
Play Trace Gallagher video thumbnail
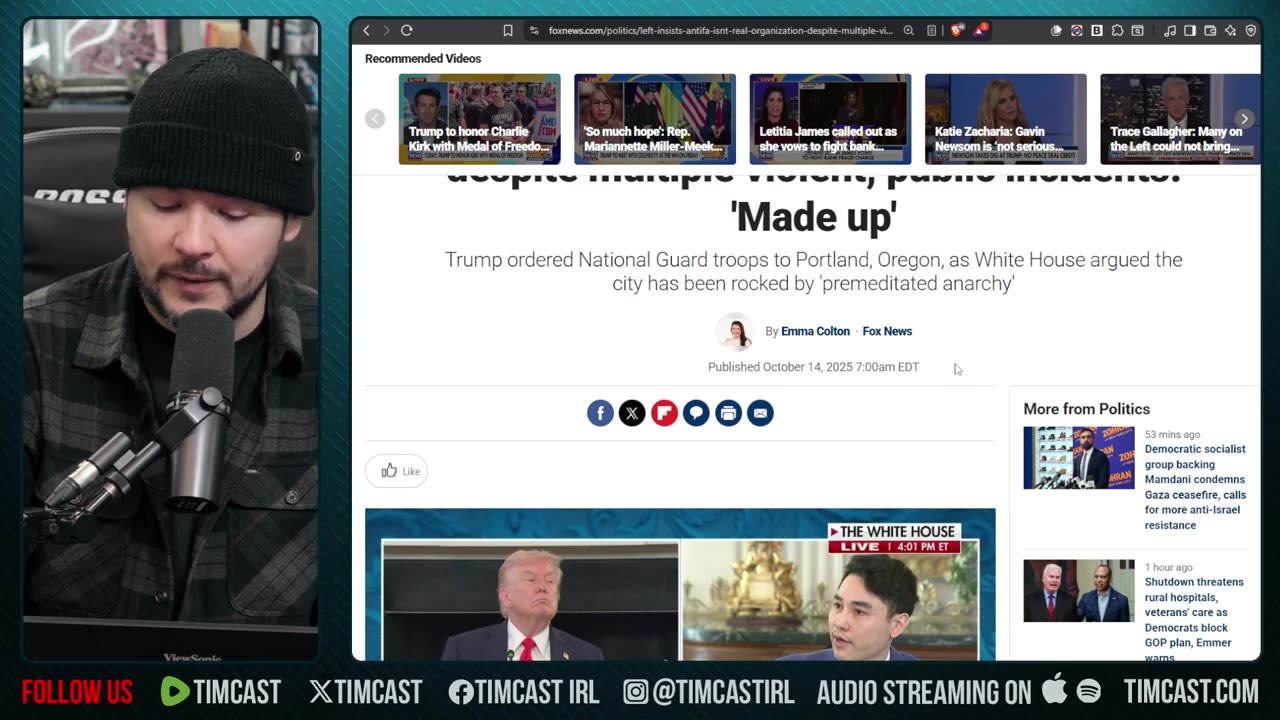(1180, 119)
